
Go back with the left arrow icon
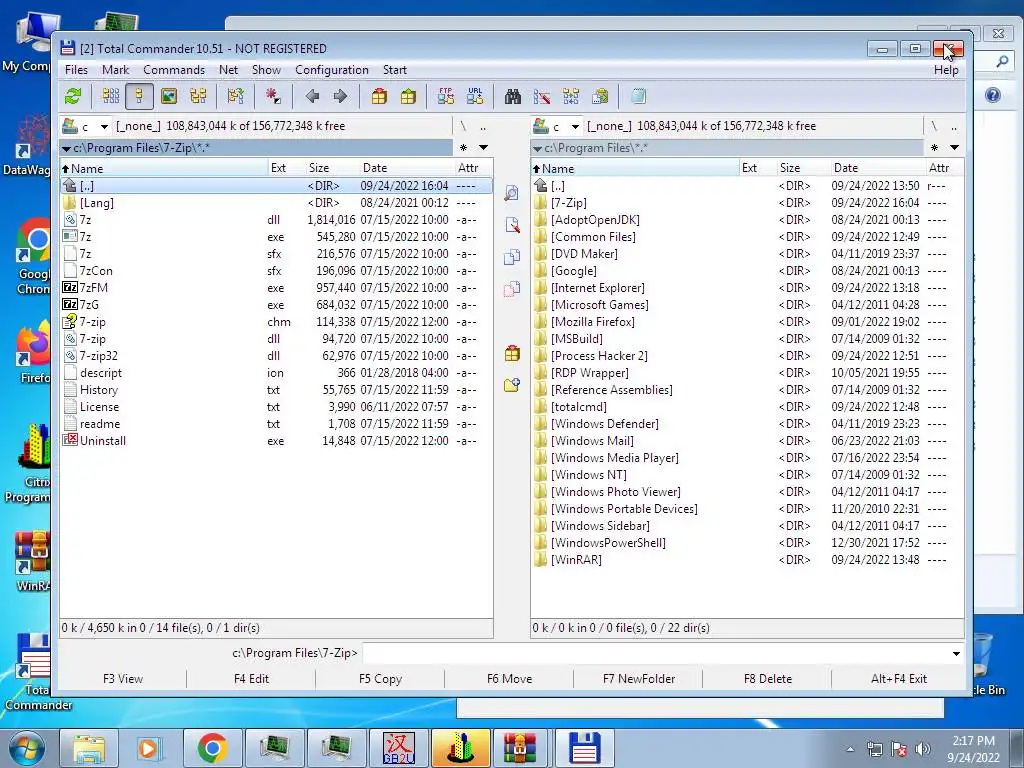click(x=312, y=97)
